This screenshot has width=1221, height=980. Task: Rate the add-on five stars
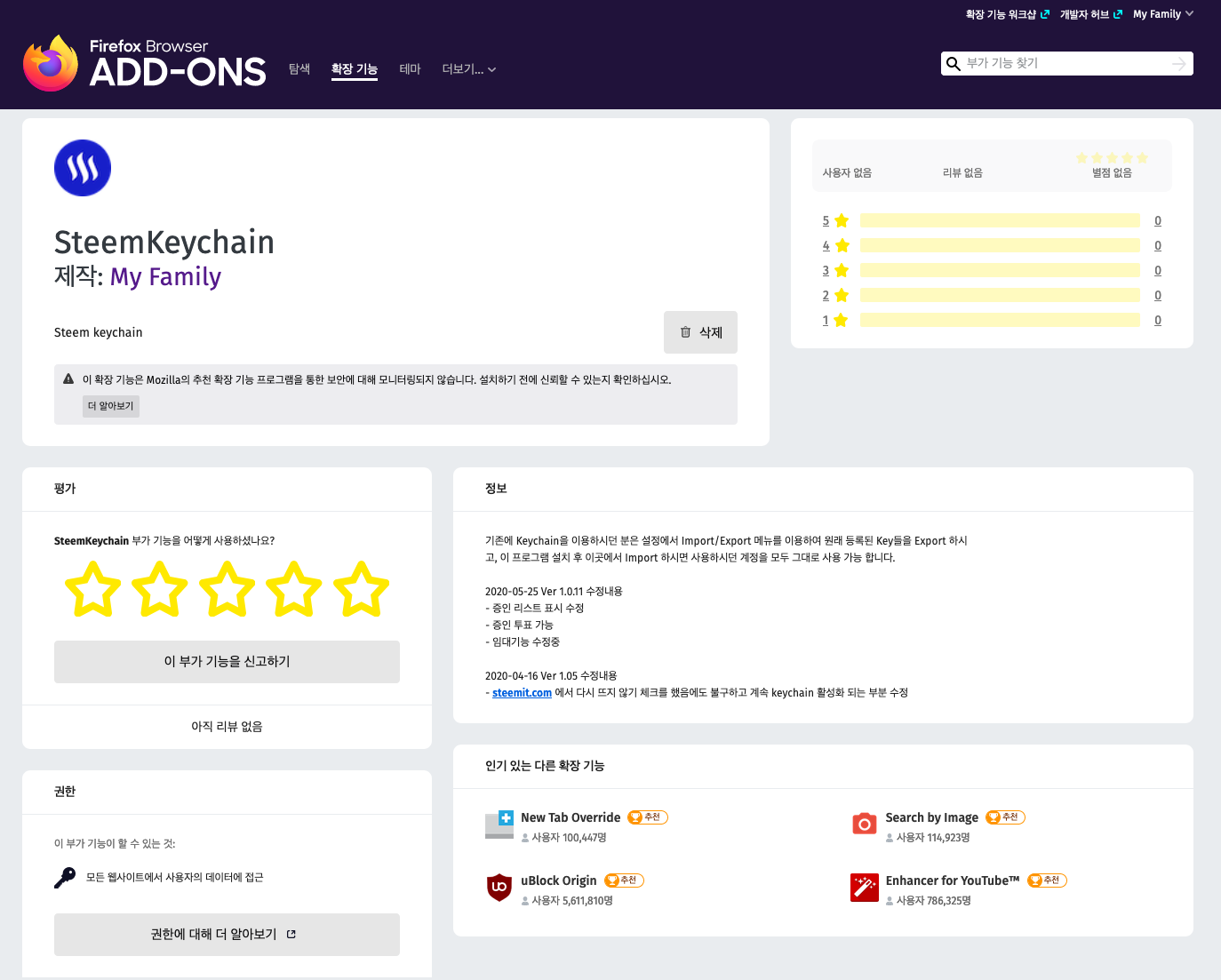[x=362, y=589]
